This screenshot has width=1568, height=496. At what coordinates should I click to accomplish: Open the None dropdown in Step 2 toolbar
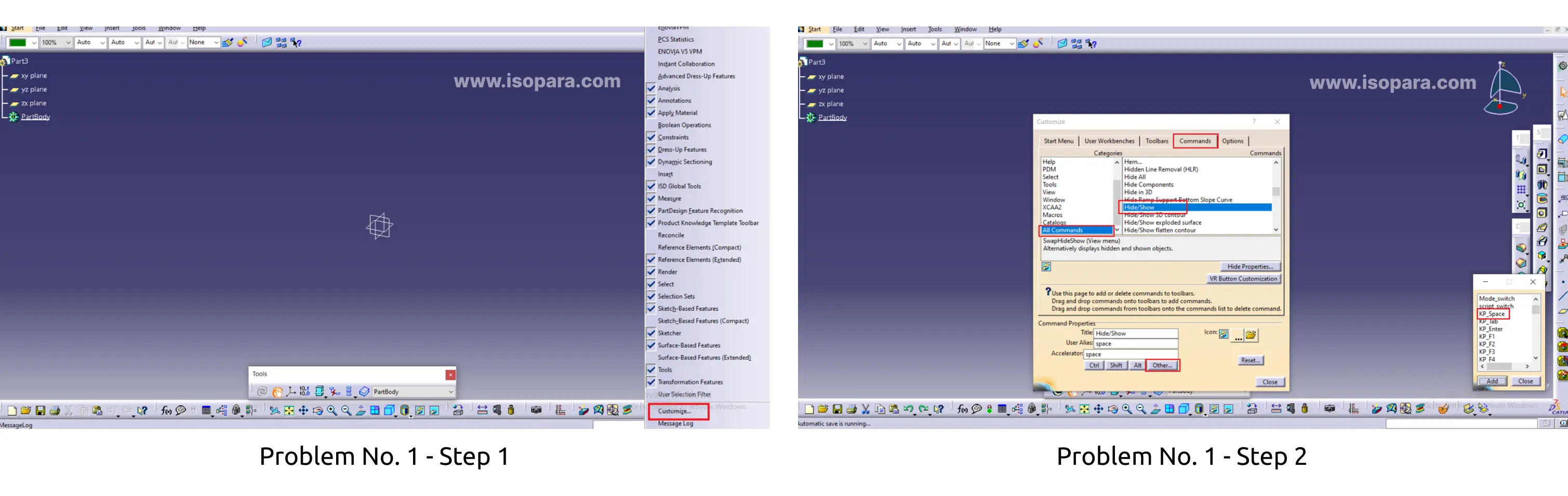pyautogui.click(x=1012, y=44)
